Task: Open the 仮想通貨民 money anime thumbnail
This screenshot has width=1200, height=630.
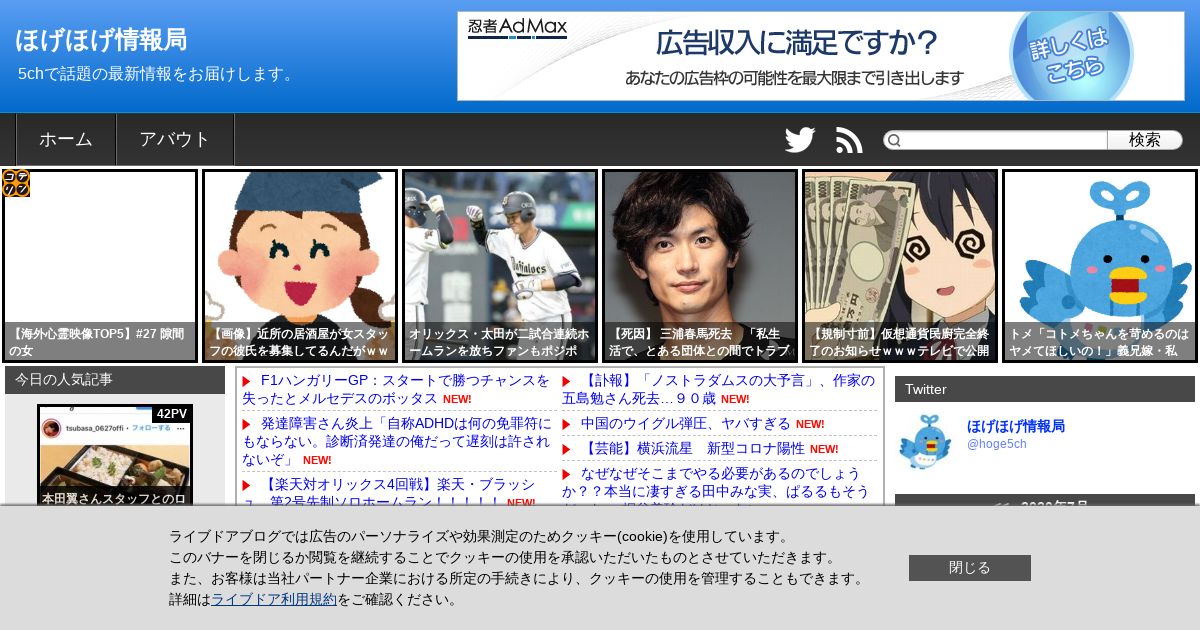Action: (x=900, y=266)
